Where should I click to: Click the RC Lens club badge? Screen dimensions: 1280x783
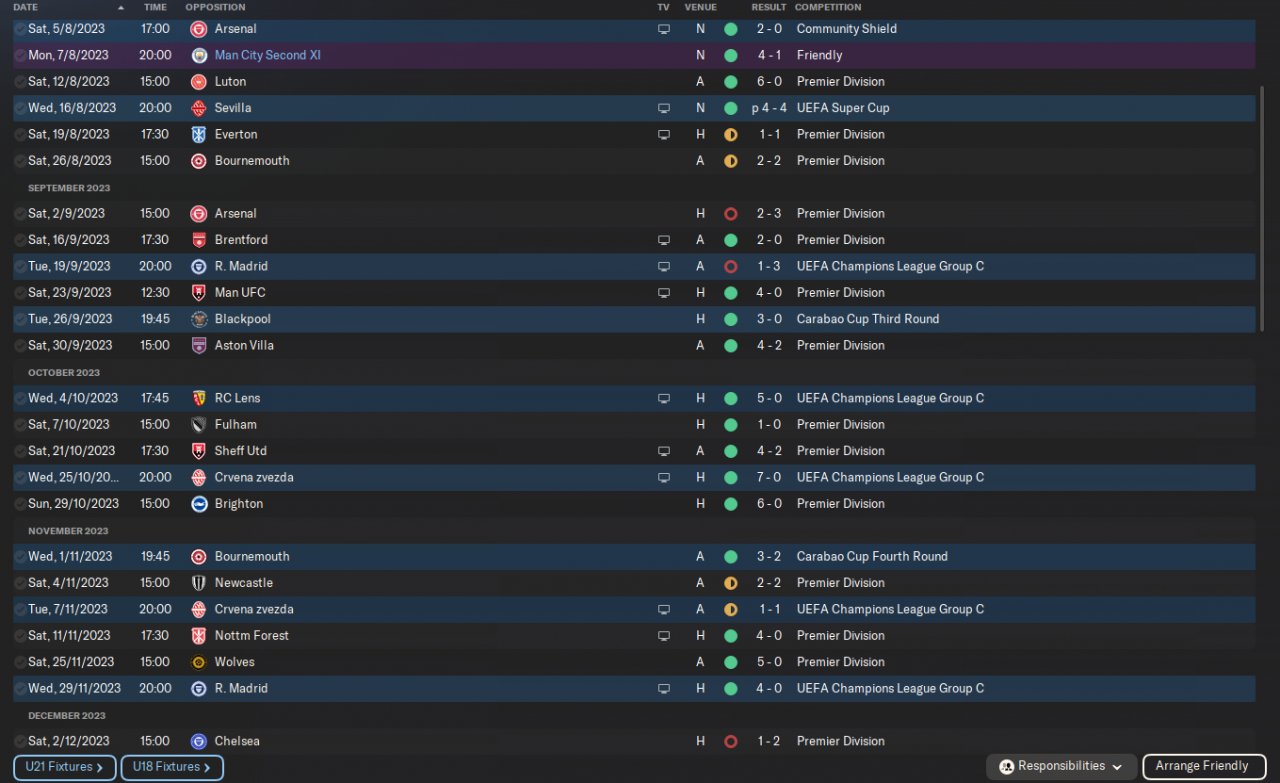[199, 398]
